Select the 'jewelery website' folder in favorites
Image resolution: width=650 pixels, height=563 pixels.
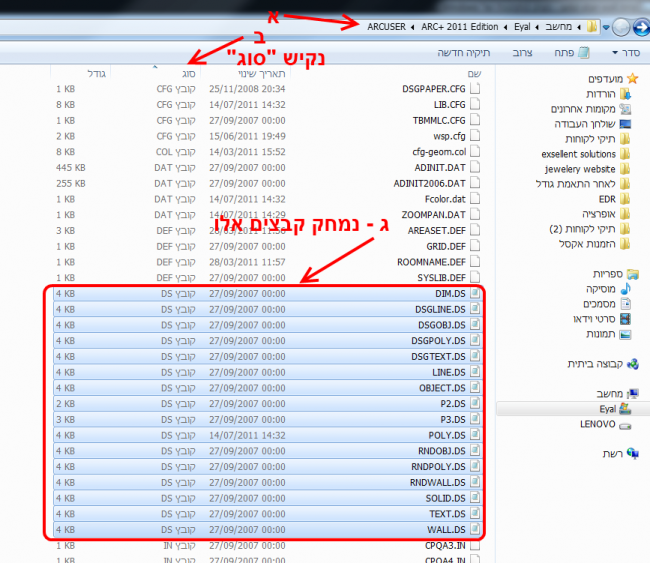click(x=582, y=169)
